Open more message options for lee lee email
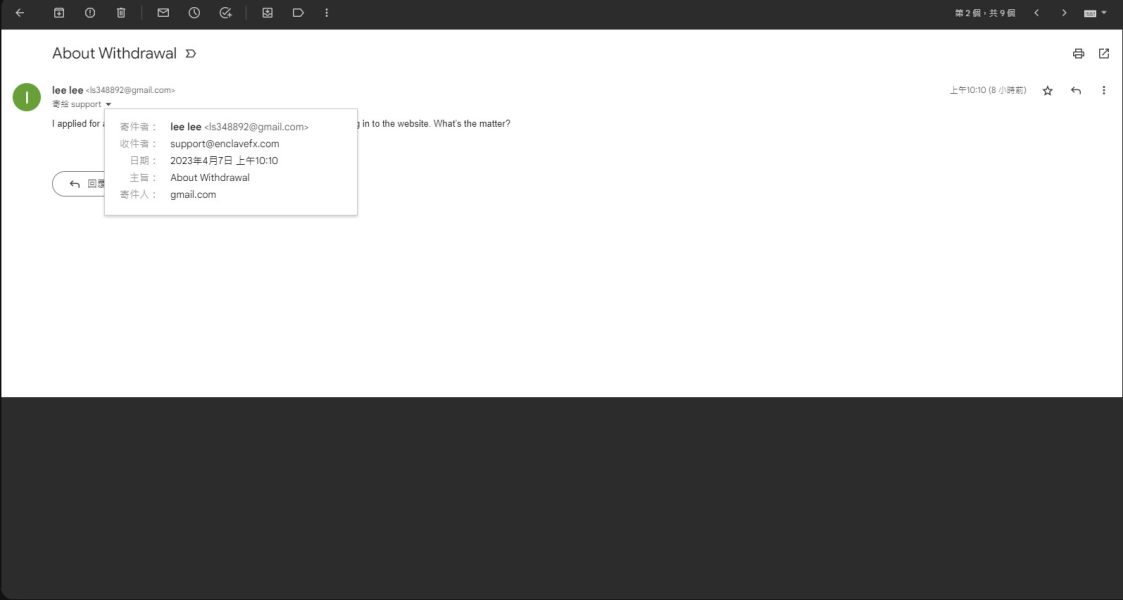The height and width of the screenshot is (600, 1123). point(1104,90)
